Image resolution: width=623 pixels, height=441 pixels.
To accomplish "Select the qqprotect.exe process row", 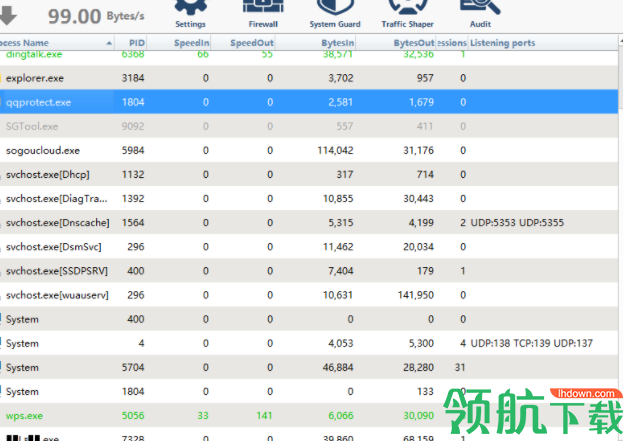I will pos(309,102).
